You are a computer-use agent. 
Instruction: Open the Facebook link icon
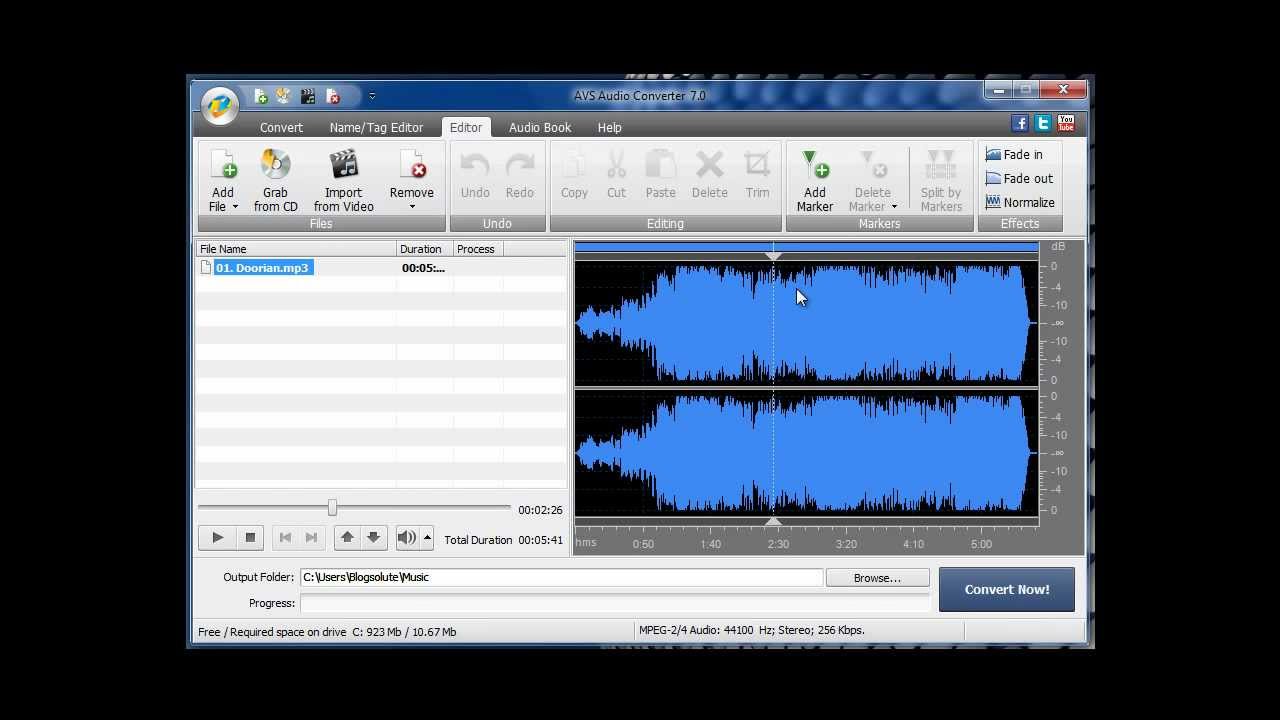coord(1020,123)
